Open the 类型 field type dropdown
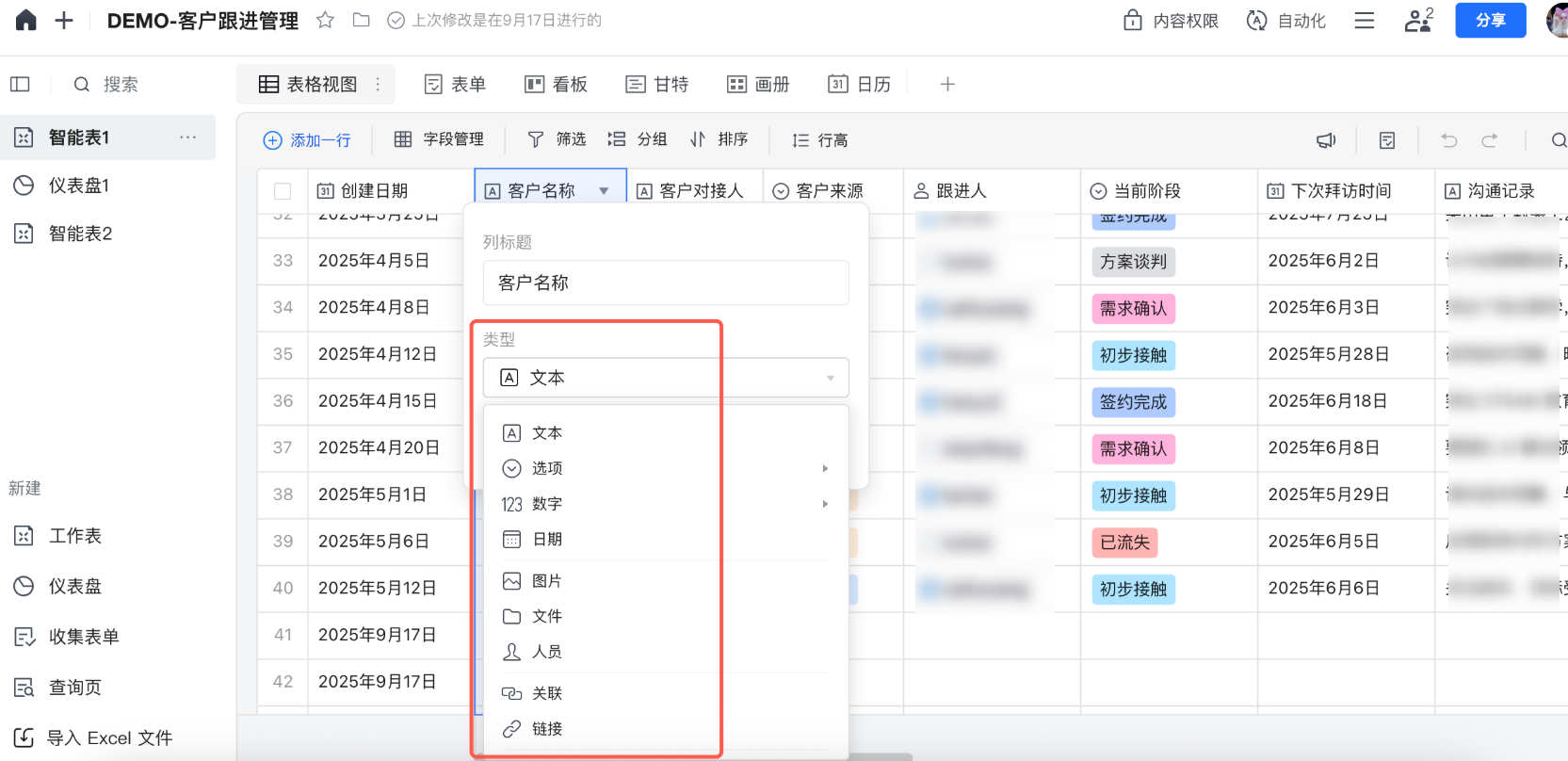1568x761 pixels. pyautogui.click(x=666, y=378)
